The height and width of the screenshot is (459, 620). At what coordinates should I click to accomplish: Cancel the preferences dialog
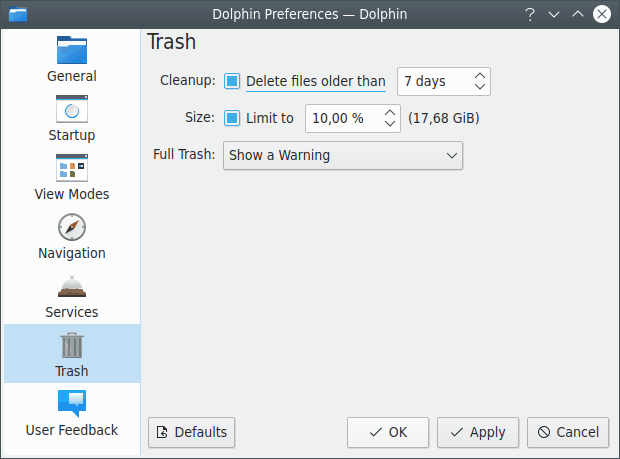tap(568, 432)
